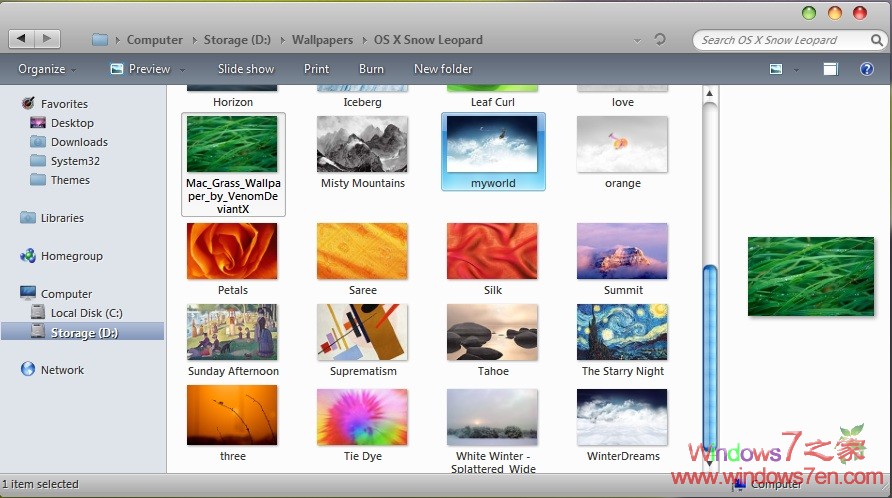
Task: Select the Suprematism thumbnail
Action: (362, 332)
